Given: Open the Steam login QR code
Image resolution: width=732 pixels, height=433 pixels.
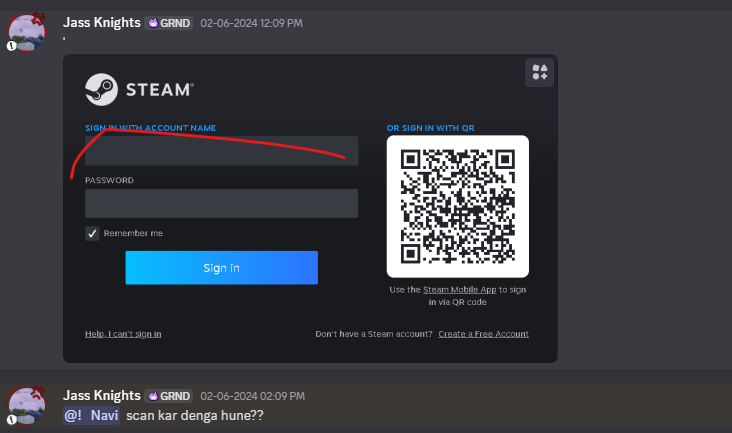Looking at the screenshot, I should [458, 206].
